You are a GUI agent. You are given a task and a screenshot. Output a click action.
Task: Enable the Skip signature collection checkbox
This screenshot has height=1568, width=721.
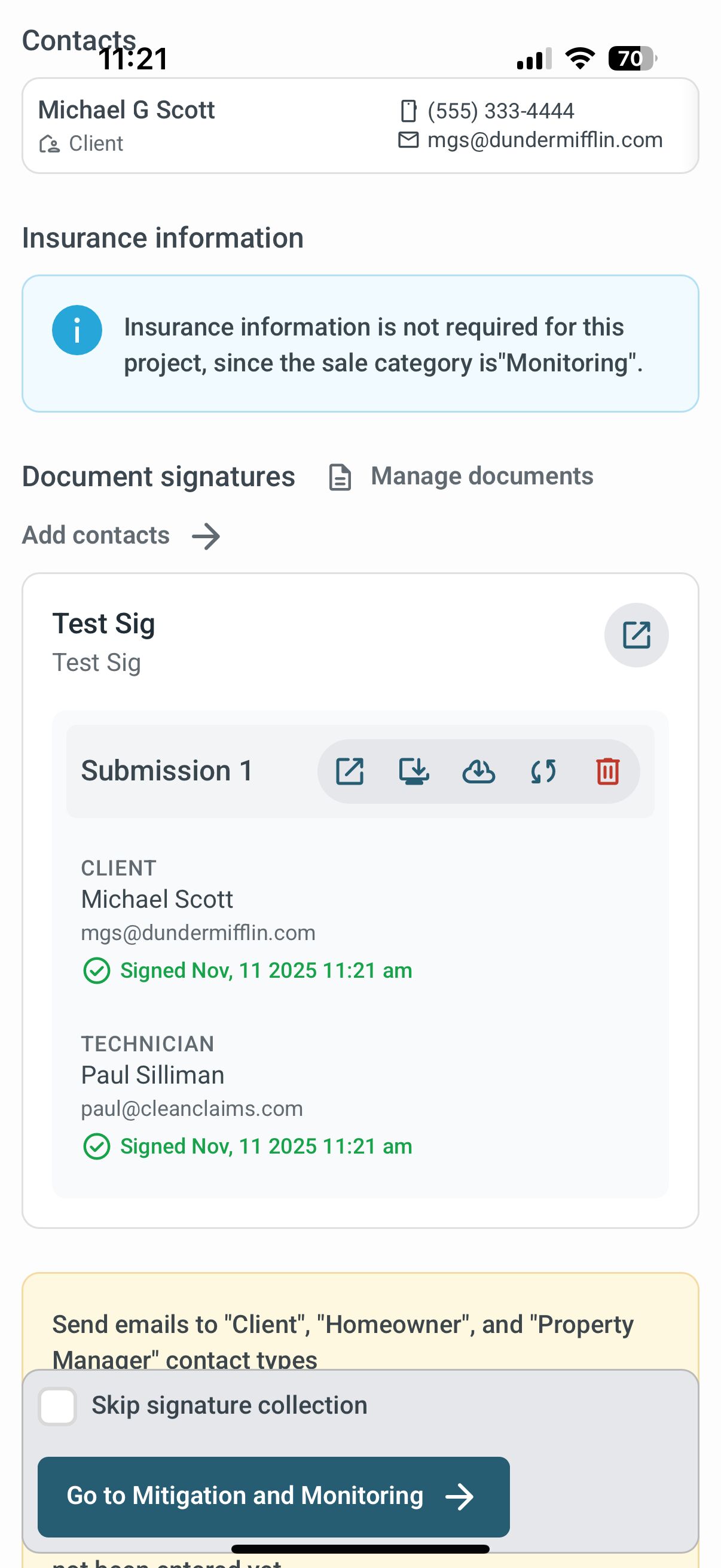(57, 1406)
